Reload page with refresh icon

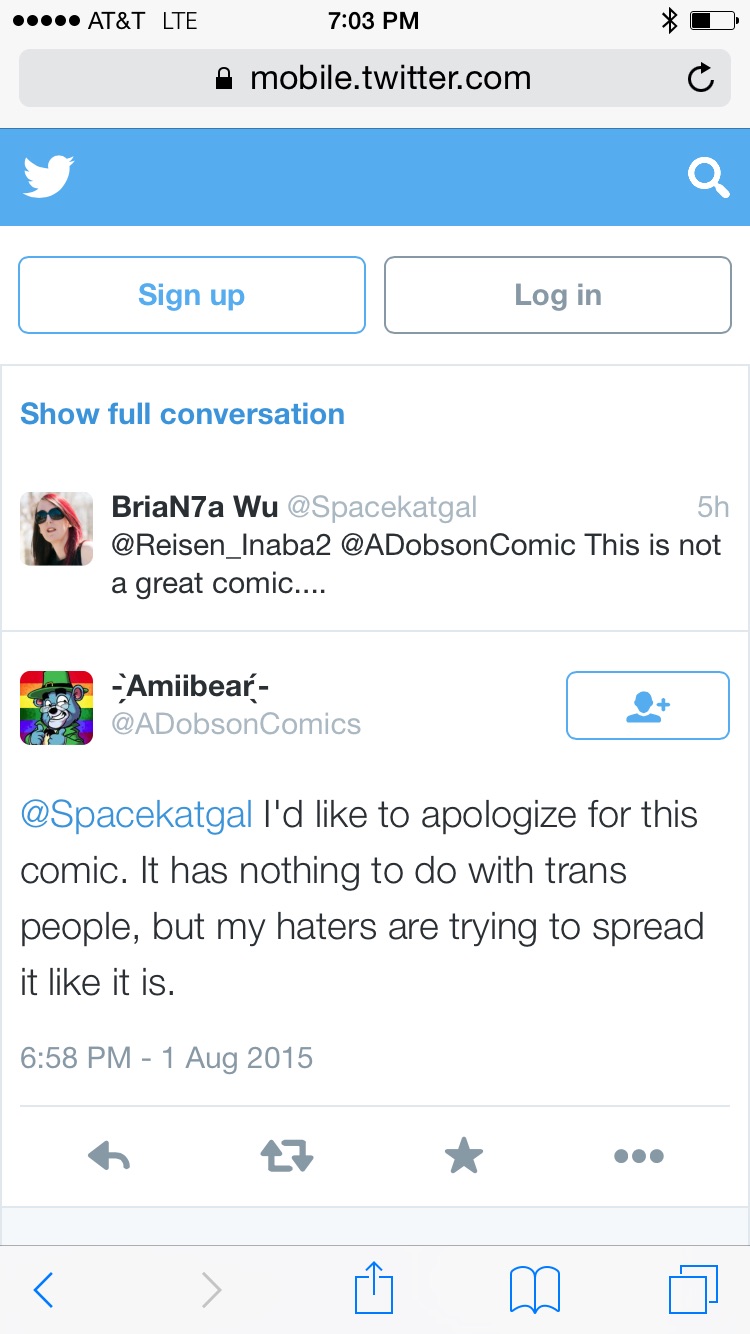coord(701,78)
